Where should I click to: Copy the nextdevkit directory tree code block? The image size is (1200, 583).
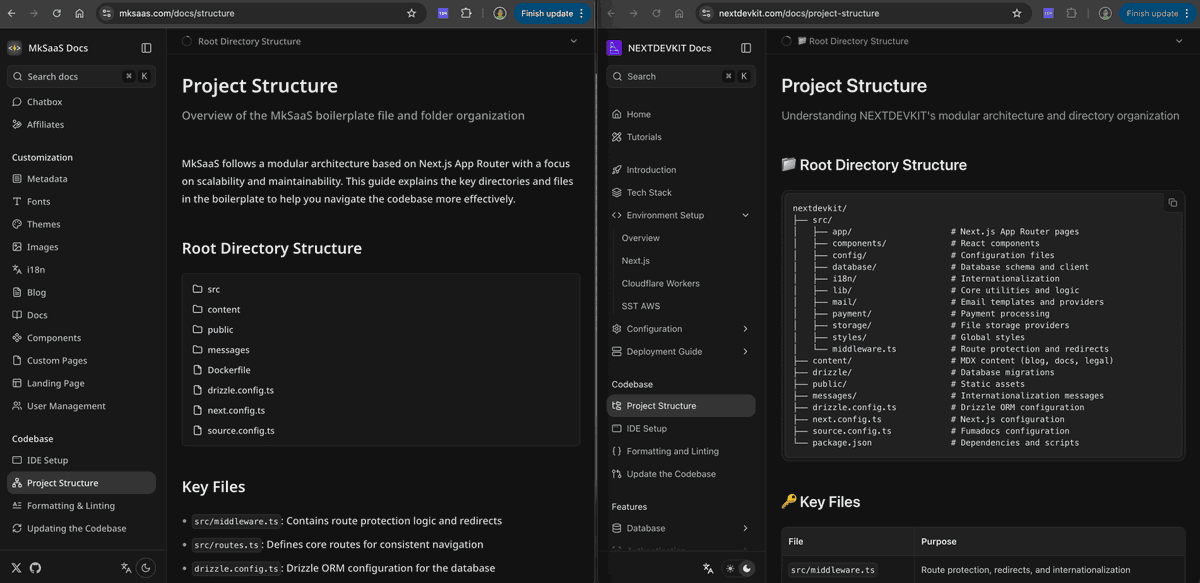(x=1172, y=202)
